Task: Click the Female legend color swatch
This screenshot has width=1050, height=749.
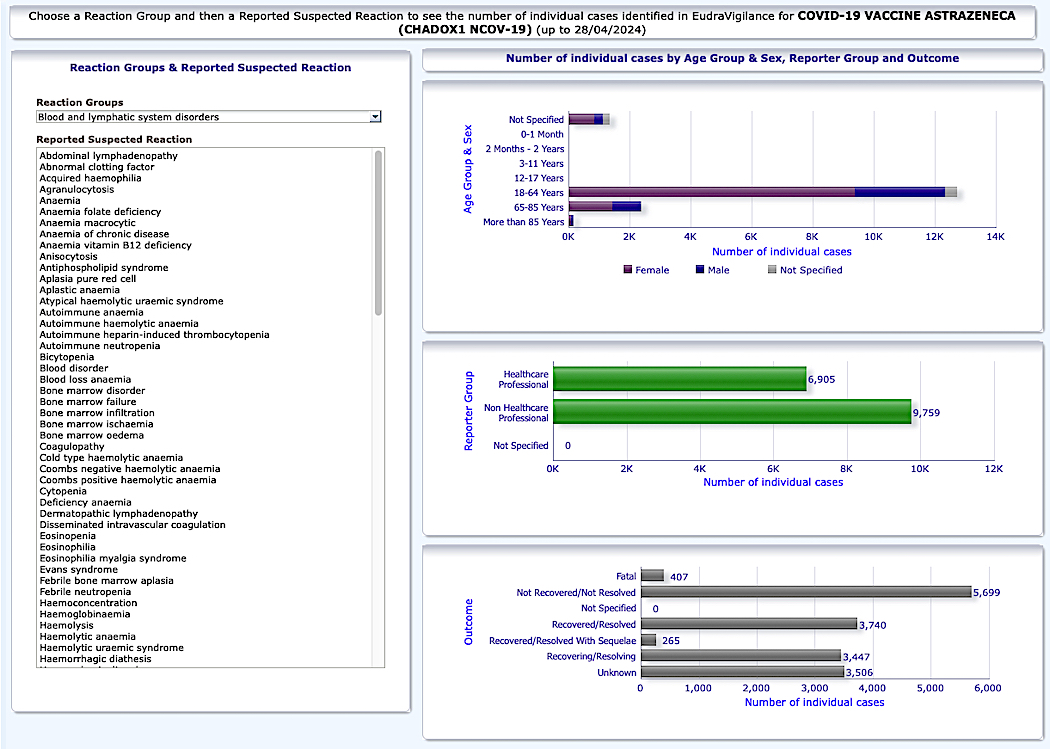Action: (x=627, y=270)
